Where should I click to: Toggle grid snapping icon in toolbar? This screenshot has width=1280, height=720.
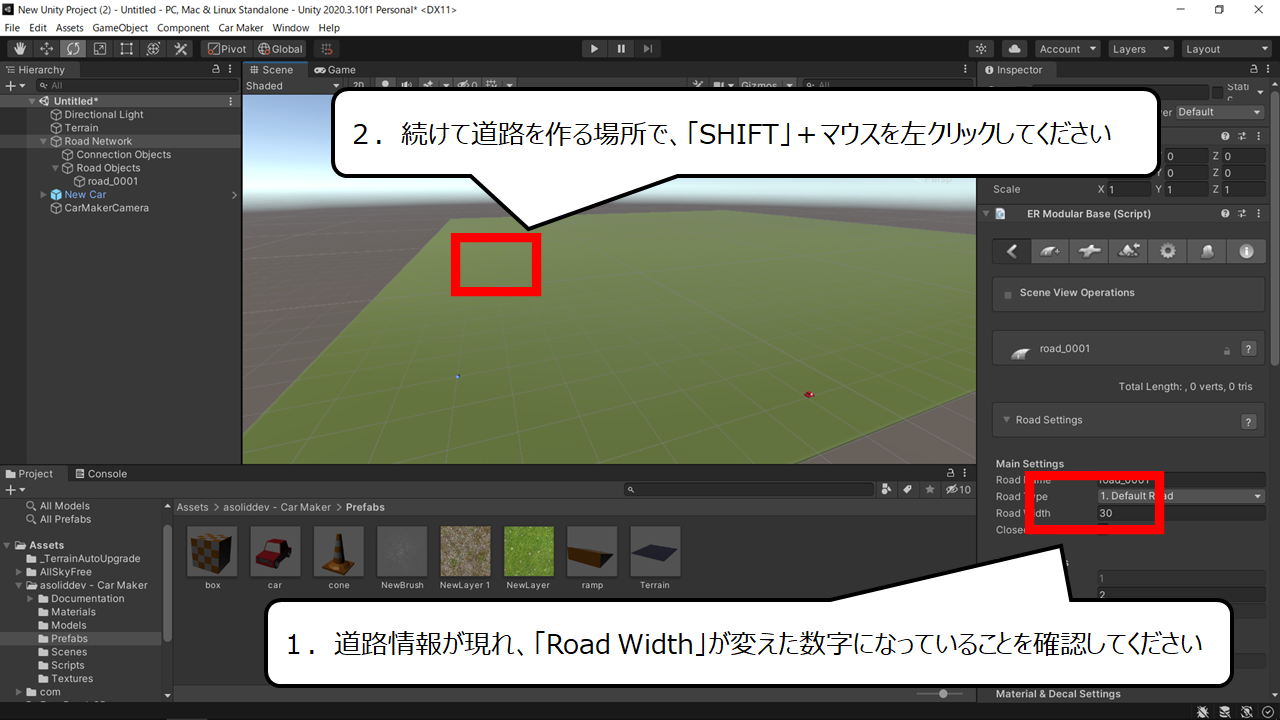tap(326, 49)
